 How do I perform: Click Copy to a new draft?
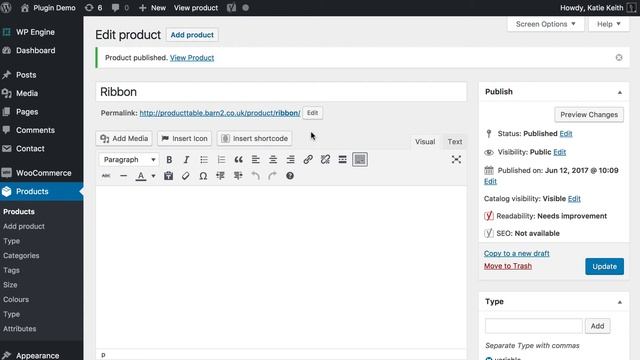[517, 253]
